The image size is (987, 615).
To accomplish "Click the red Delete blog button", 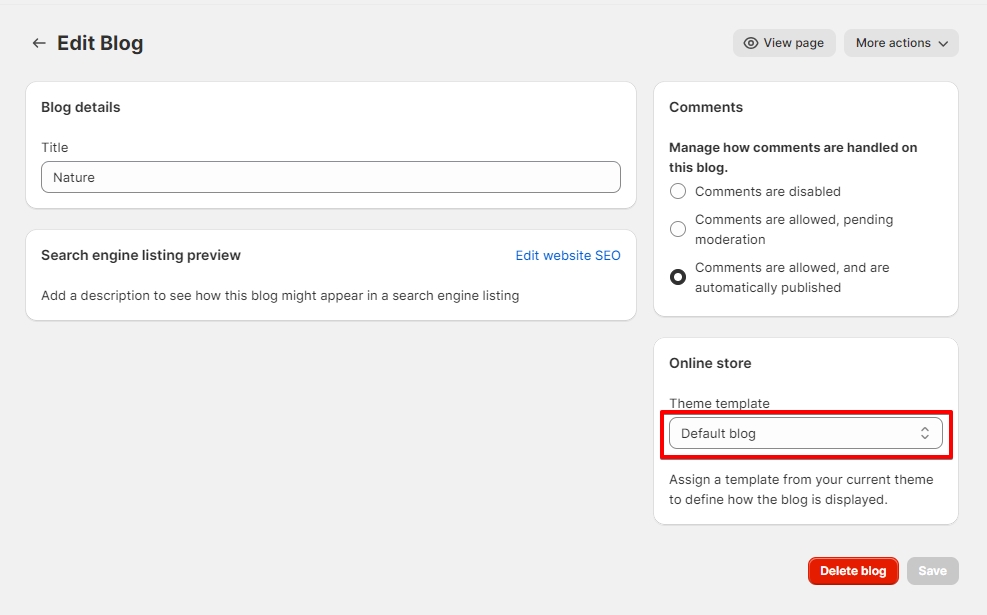I will [x=853, y=571].
